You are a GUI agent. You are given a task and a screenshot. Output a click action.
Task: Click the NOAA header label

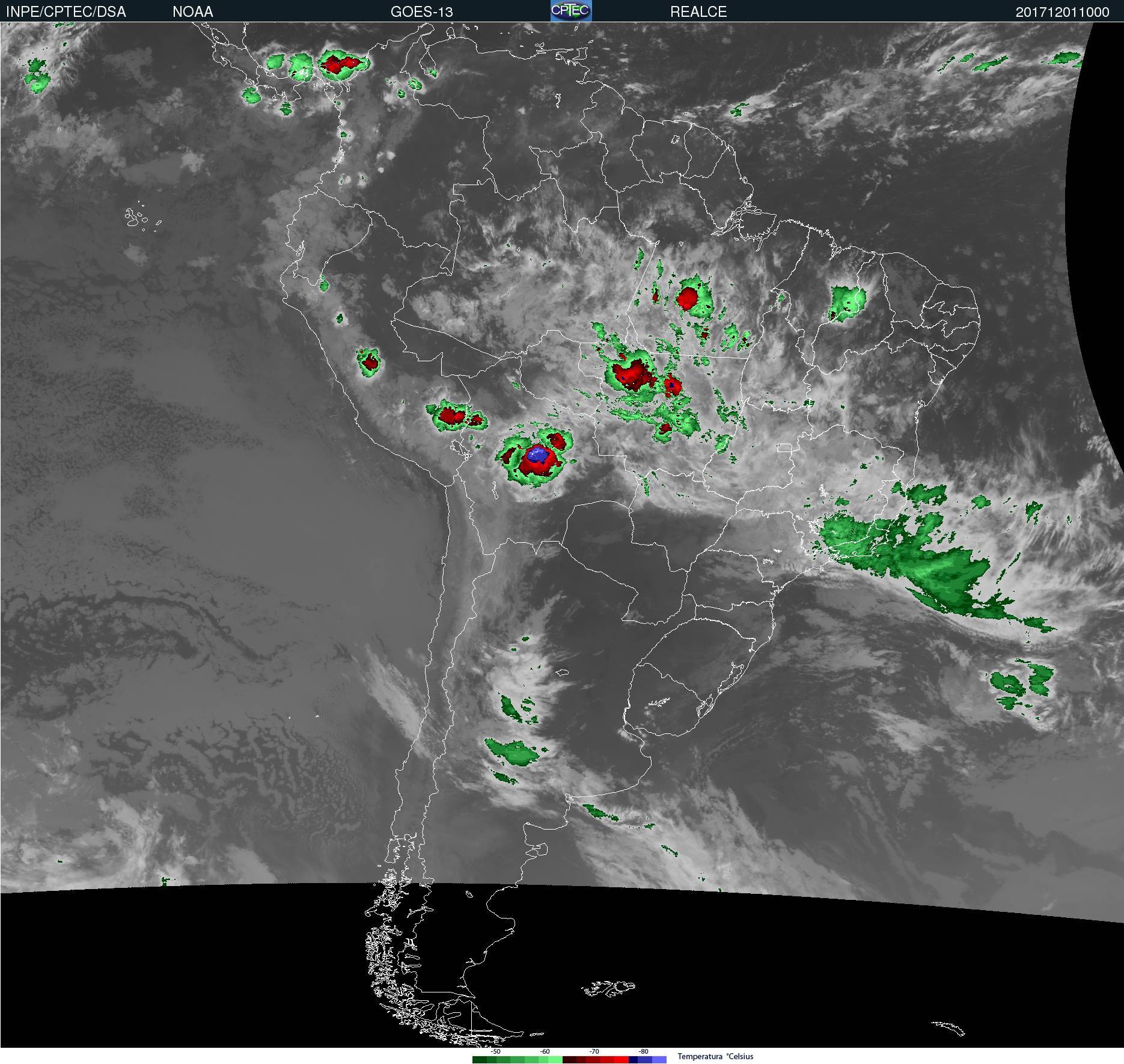click(x=193, y=12)
